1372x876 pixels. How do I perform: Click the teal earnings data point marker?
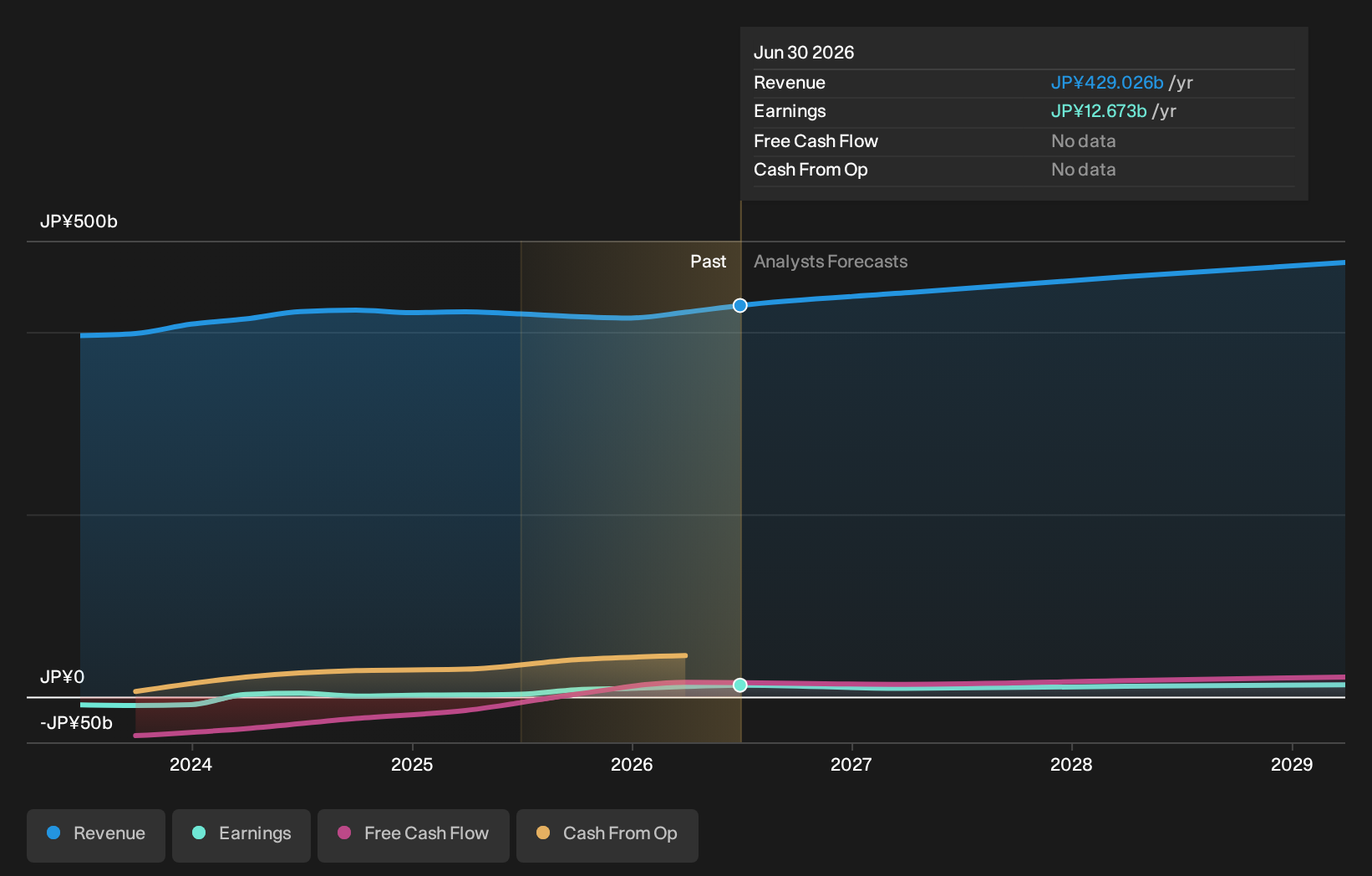pos(740,685)
